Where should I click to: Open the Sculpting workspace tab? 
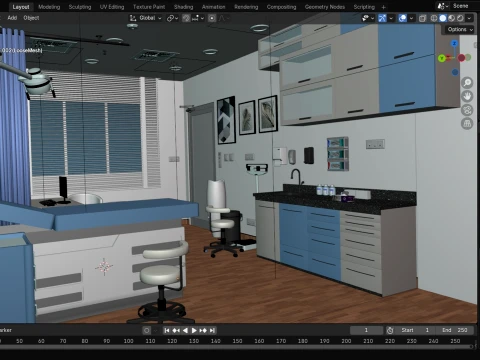pyautogui.click(x=80, y=7)
